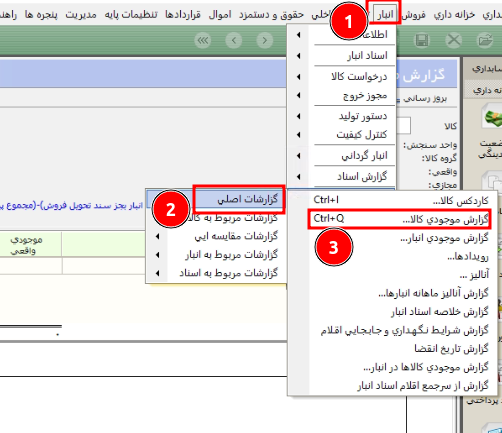Screen dimensions: 502x433
Task: Click the money bills sidebar icon
Action: (x=492, y=117)
